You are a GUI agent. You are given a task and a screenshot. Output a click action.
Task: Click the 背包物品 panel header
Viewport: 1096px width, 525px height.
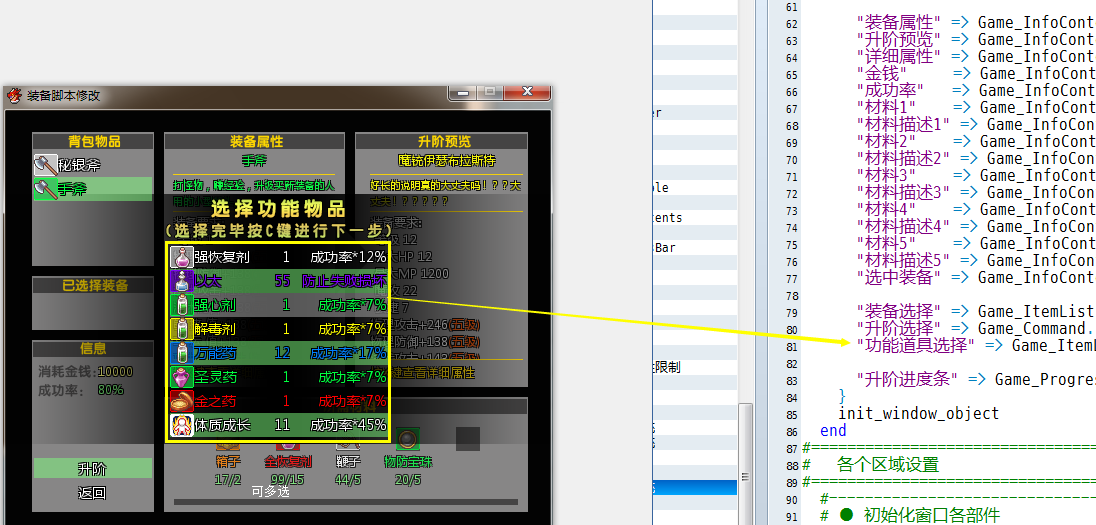(x=93, y=141)
